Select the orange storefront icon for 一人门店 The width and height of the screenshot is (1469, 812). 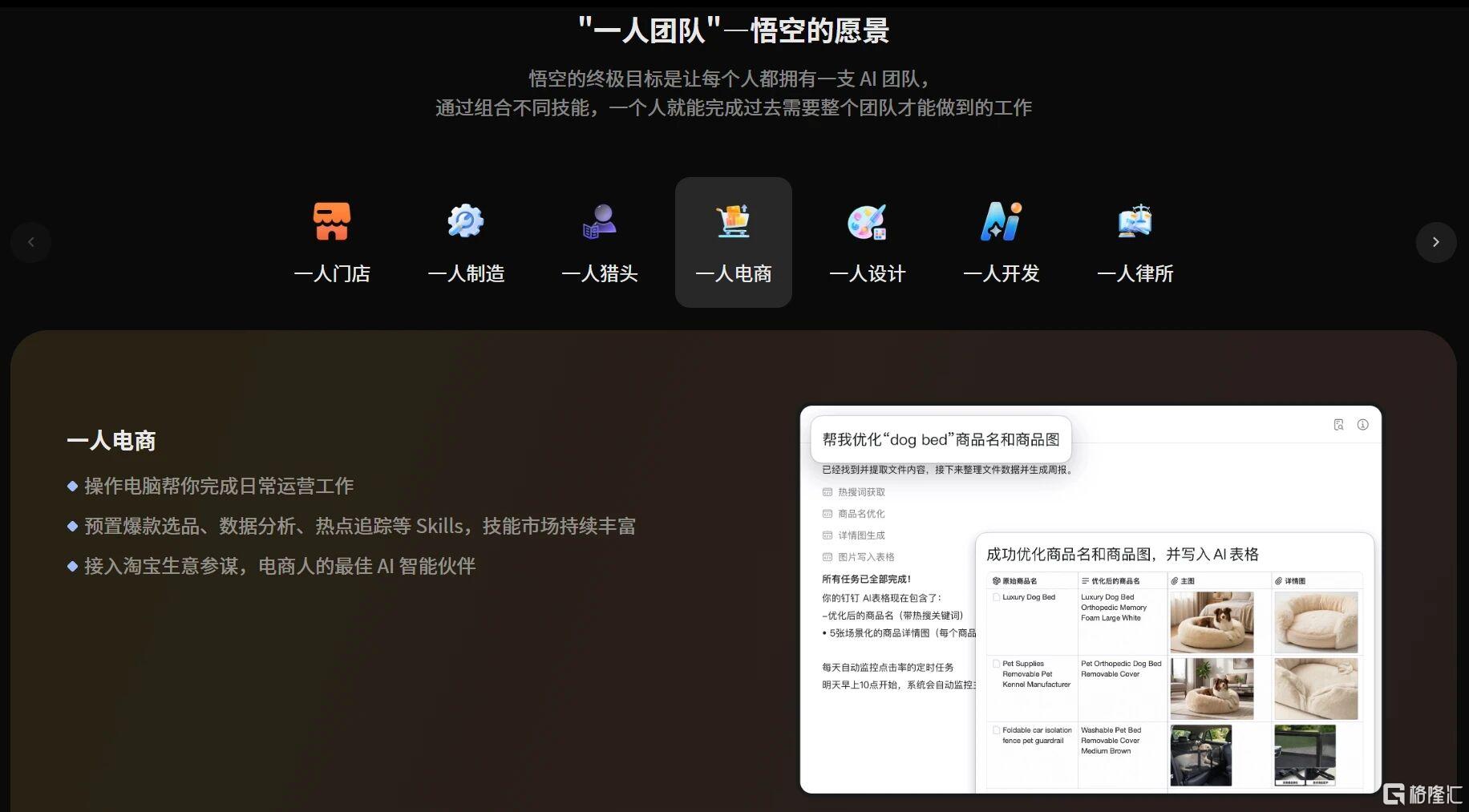click(x=331, y=221)
